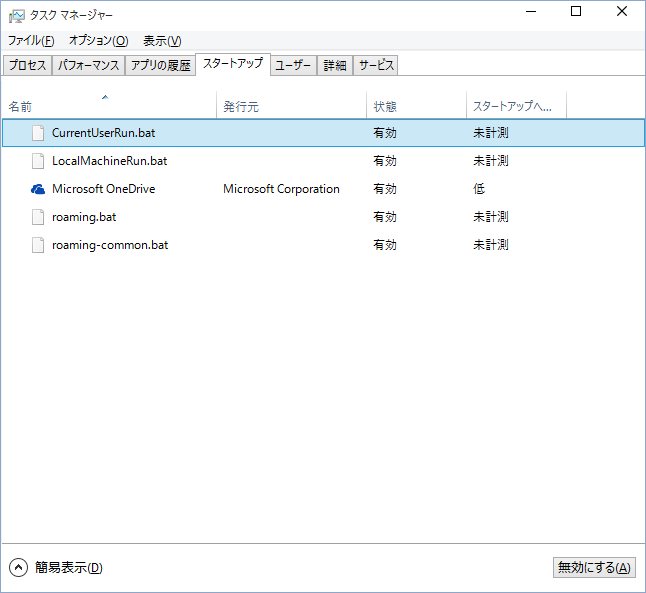Click the CurrentUserRun.bat file icon
Screen dimensions: 646x593
(38, 133)
